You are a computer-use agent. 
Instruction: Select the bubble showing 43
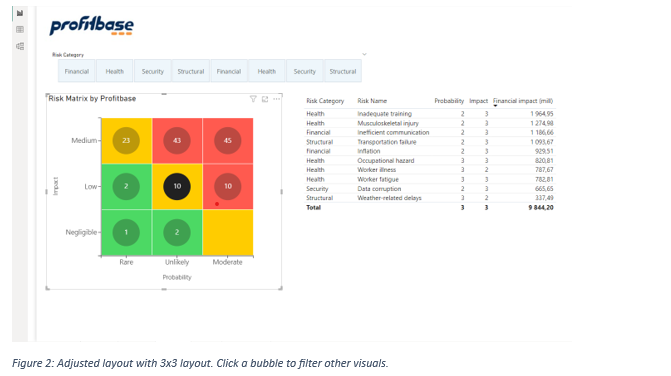(177, 140)
